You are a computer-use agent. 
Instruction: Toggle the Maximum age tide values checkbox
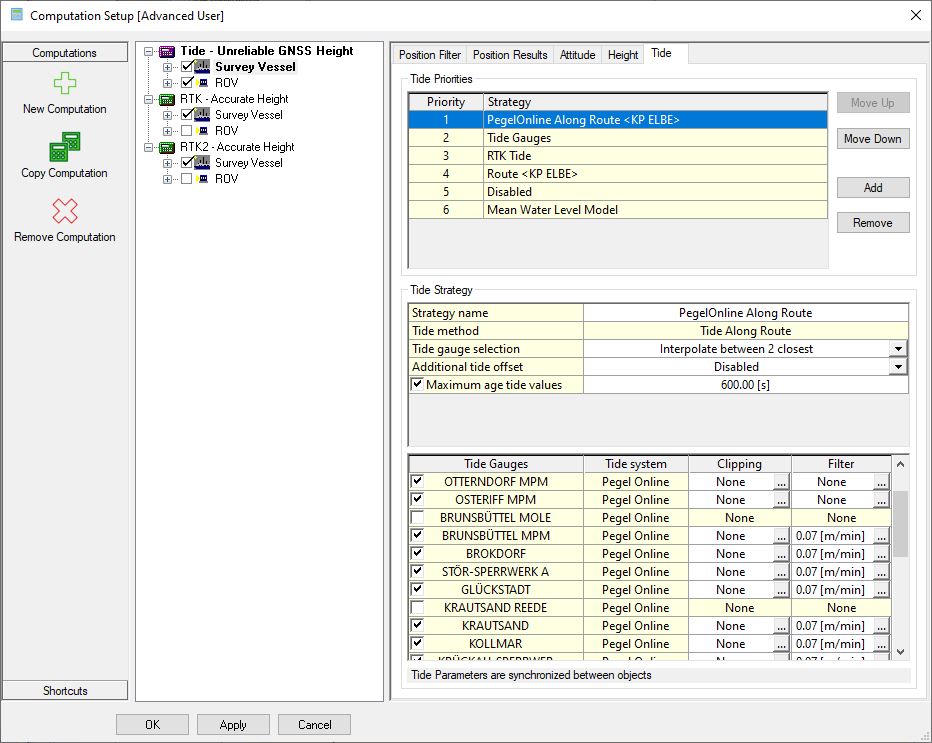(417, 385)
